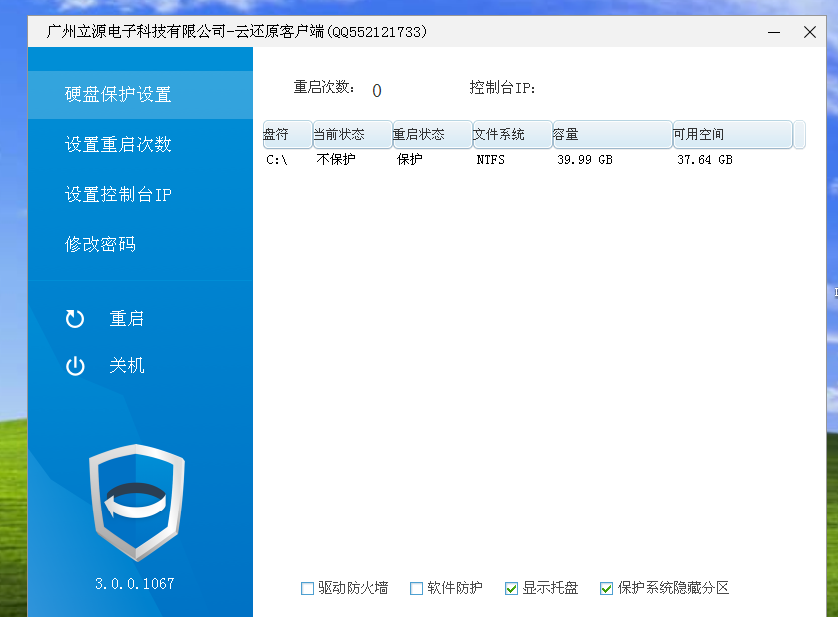Uncheck the 显示托盘 checkbox
838x617 pixels.
point(511,589)
